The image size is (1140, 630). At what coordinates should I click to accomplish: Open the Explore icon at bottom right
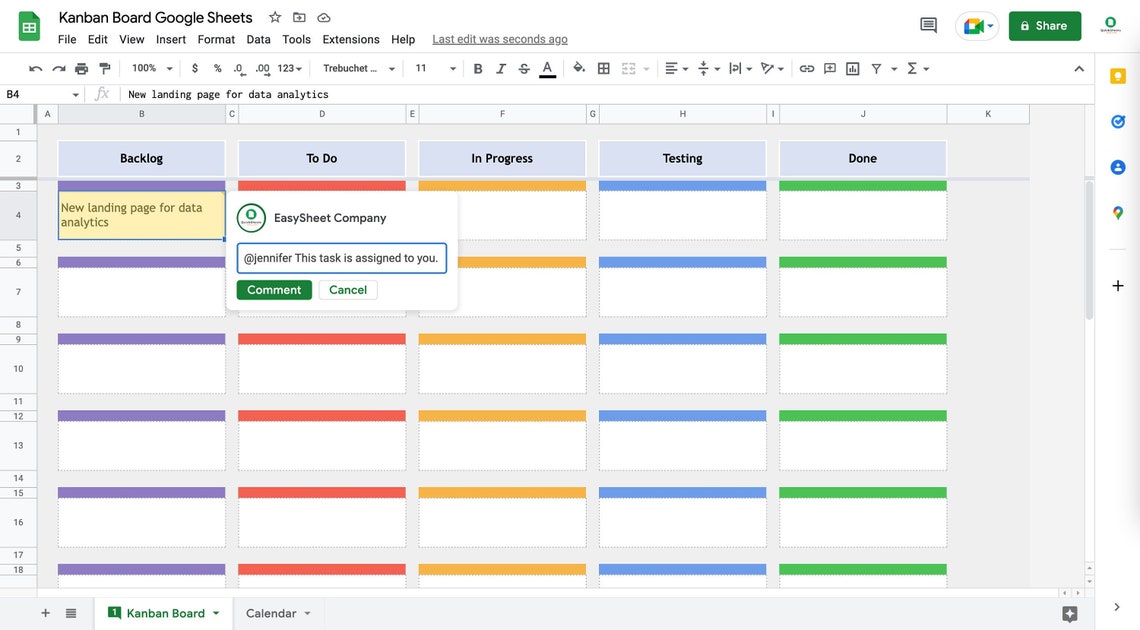(1069, 613)
